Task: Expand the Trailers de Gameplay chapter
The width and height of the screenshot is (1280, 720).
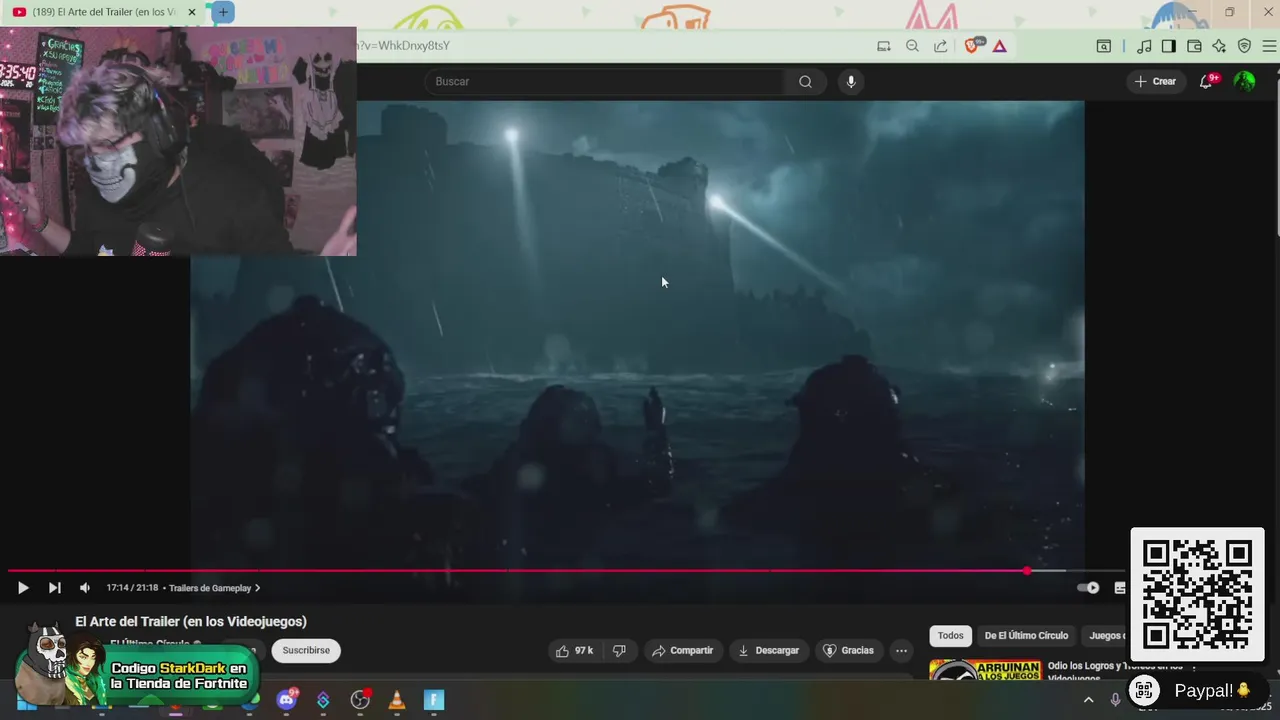Action: point(214,588)
